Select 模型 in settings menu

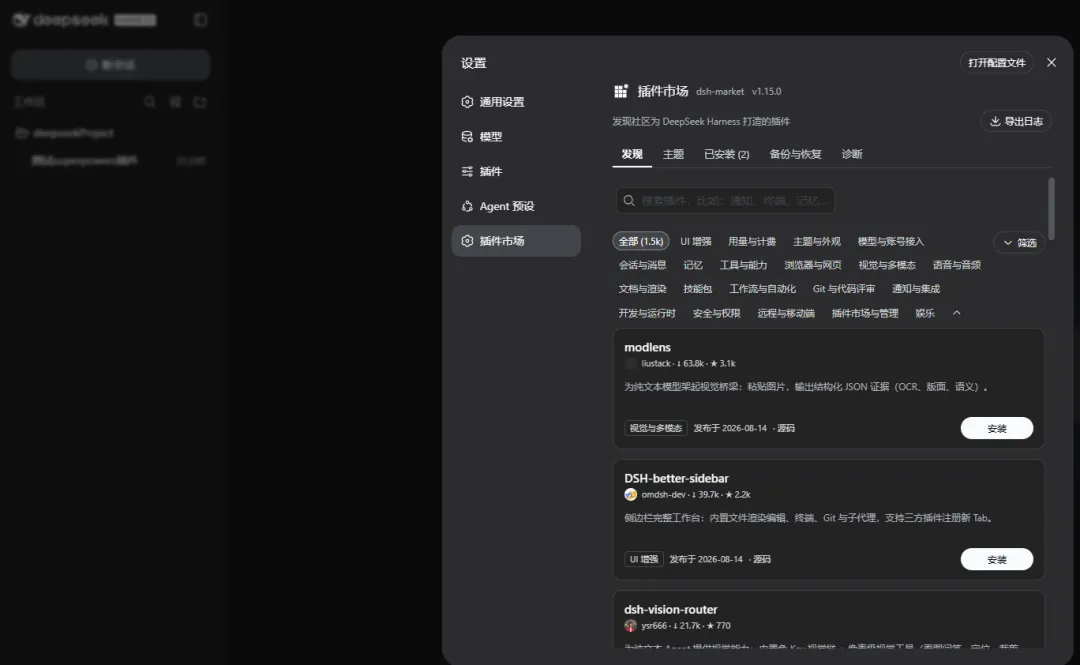[x=516, y=136]
